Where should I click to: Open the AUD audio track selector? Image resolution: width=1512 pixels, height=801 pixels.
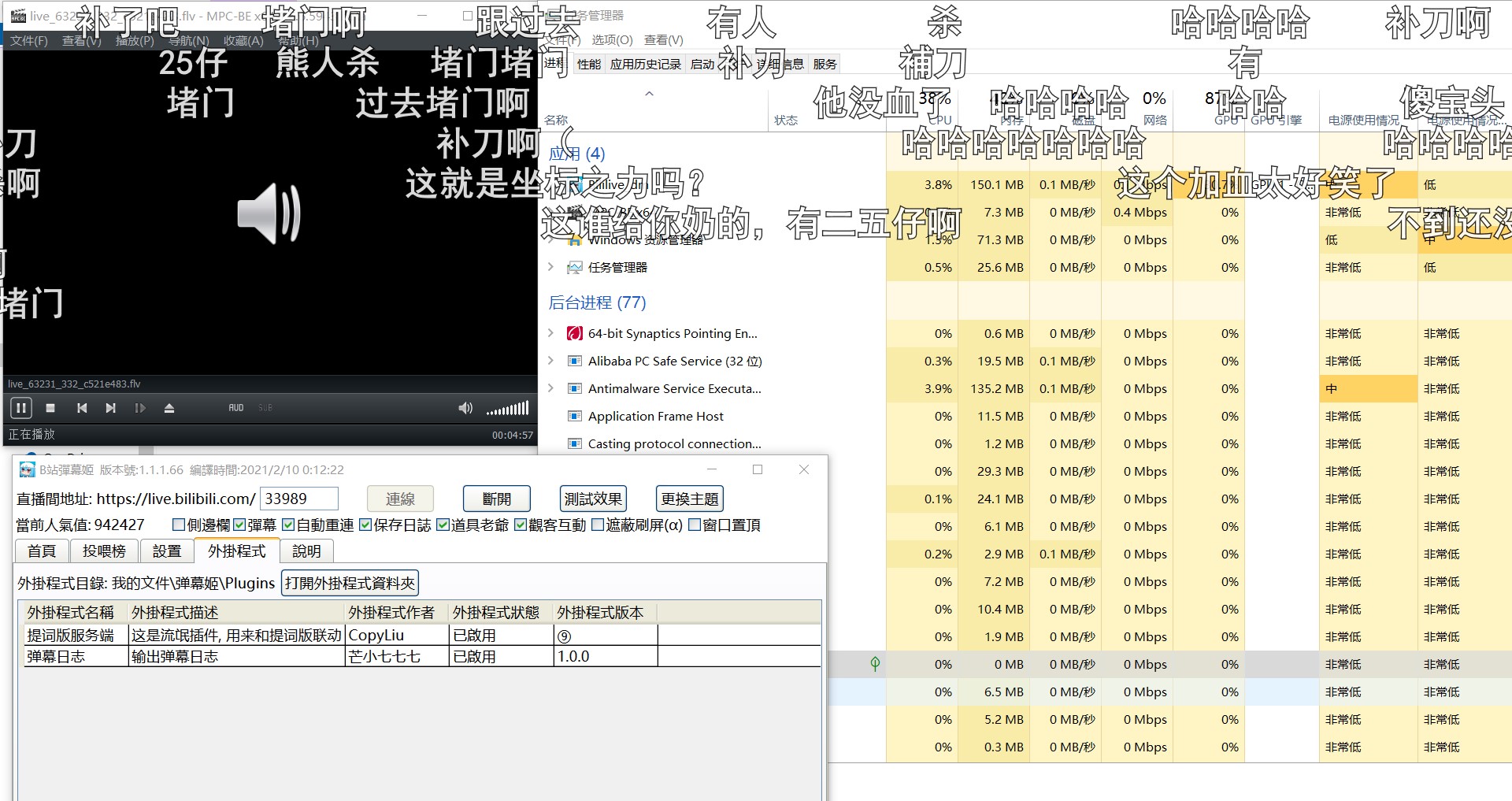pos(236,408)
